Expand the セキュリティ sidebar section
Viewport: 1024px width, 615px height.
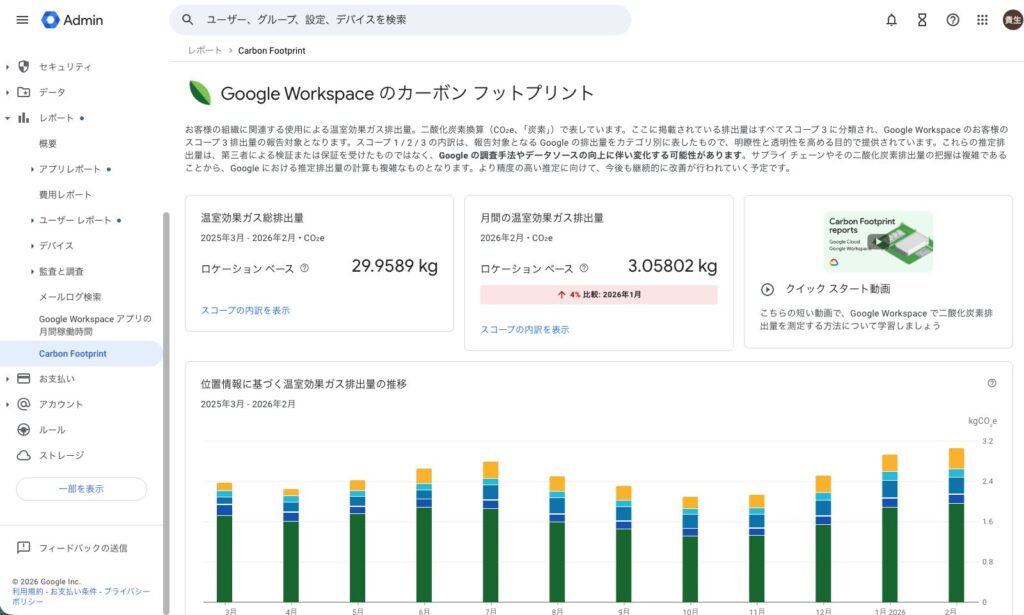pyautogui.click(x=8, y=67)
